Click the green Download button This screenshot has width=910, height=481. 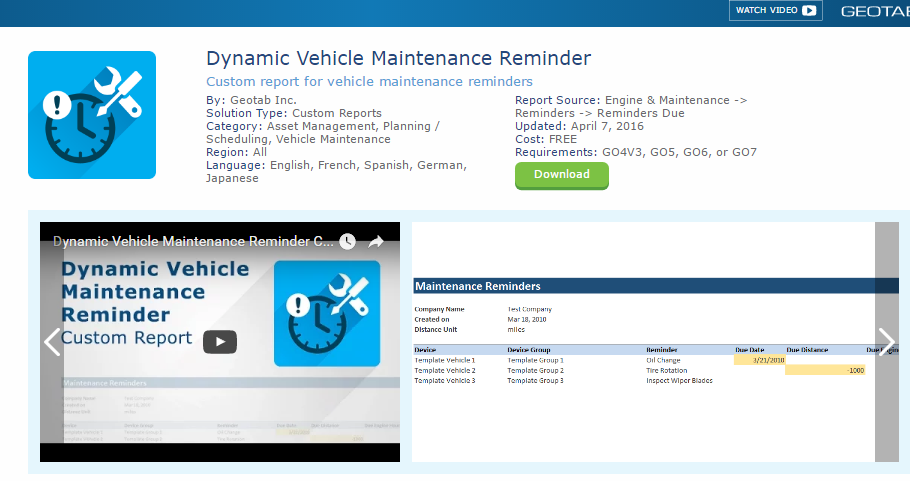(x=562, y=175)
